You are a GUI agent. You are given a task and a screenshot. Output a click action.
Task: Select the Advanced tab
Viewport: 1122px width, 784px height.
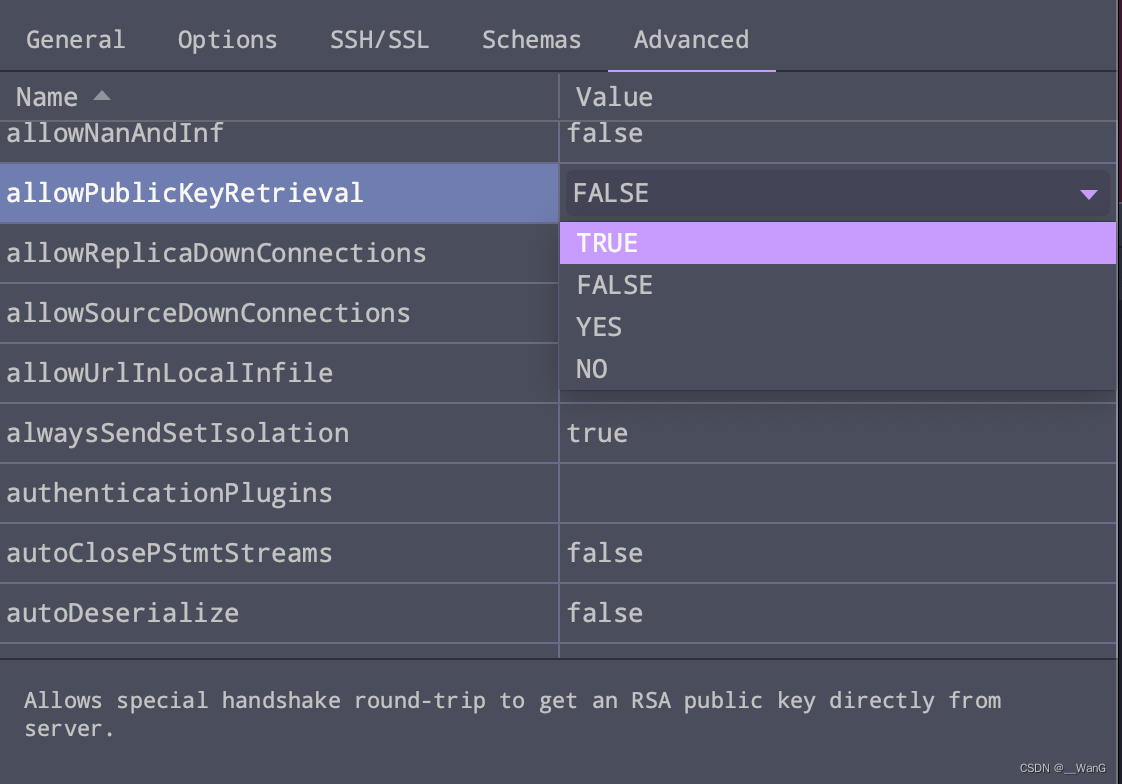pos(691,39)
